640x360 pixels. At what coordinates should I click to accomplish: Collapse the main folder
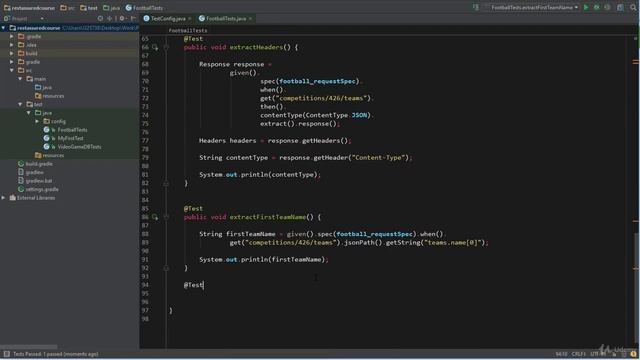[x=20, y=79]
